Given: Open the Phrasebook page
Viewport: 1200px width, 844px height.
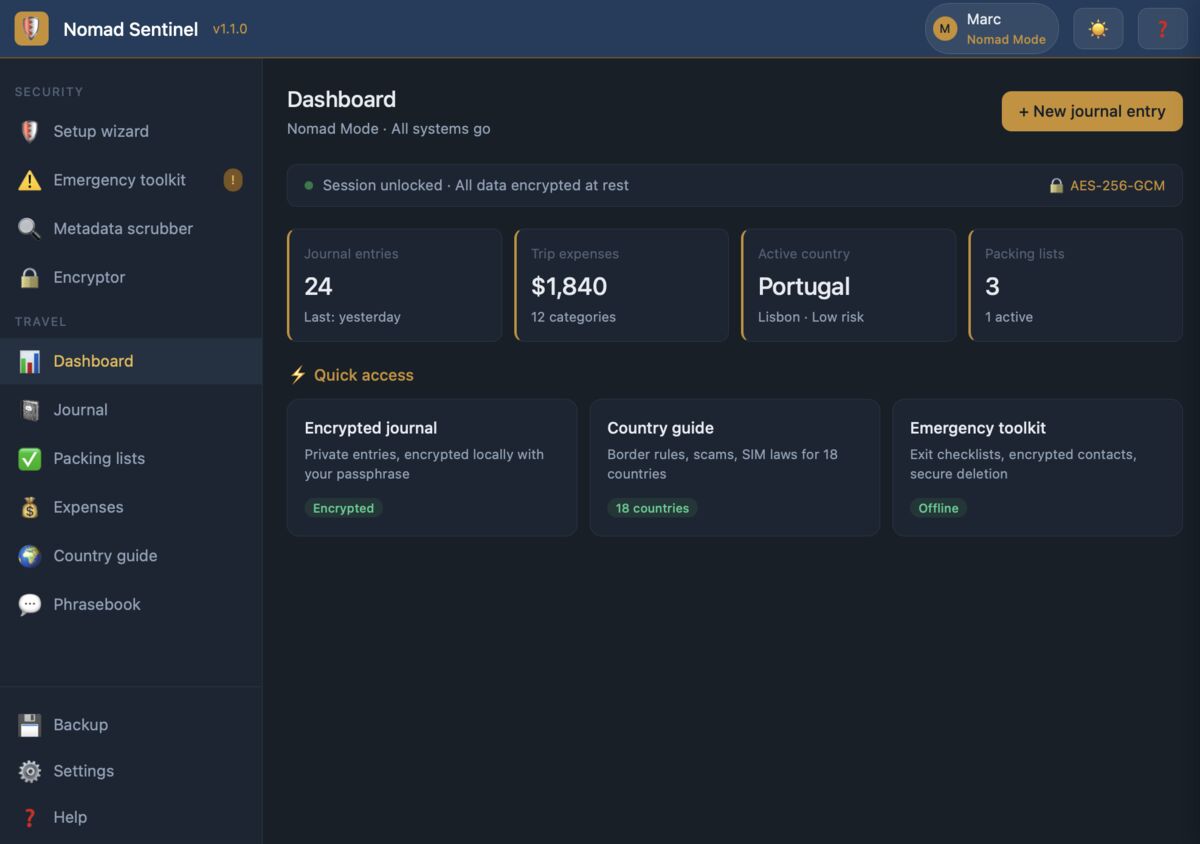Looking at the screenshot, I should 131,605.
